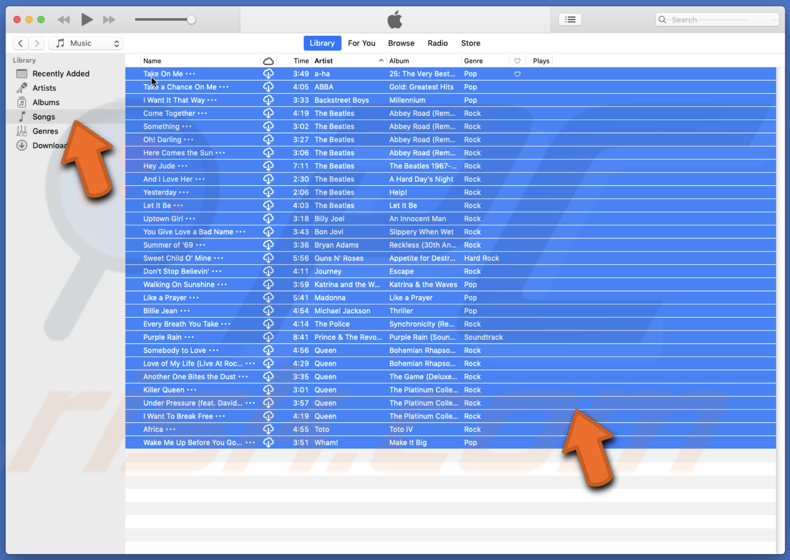Download Sweet Child O' Mine
This screenshot has width=790, height=560.
coord(268,258)
